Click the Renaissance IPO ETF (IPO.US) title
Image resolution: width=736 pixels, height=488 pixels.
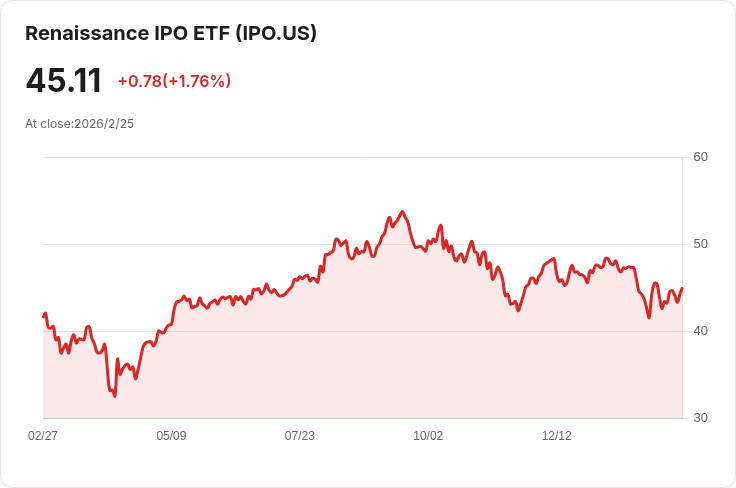[x=171, y=33]
